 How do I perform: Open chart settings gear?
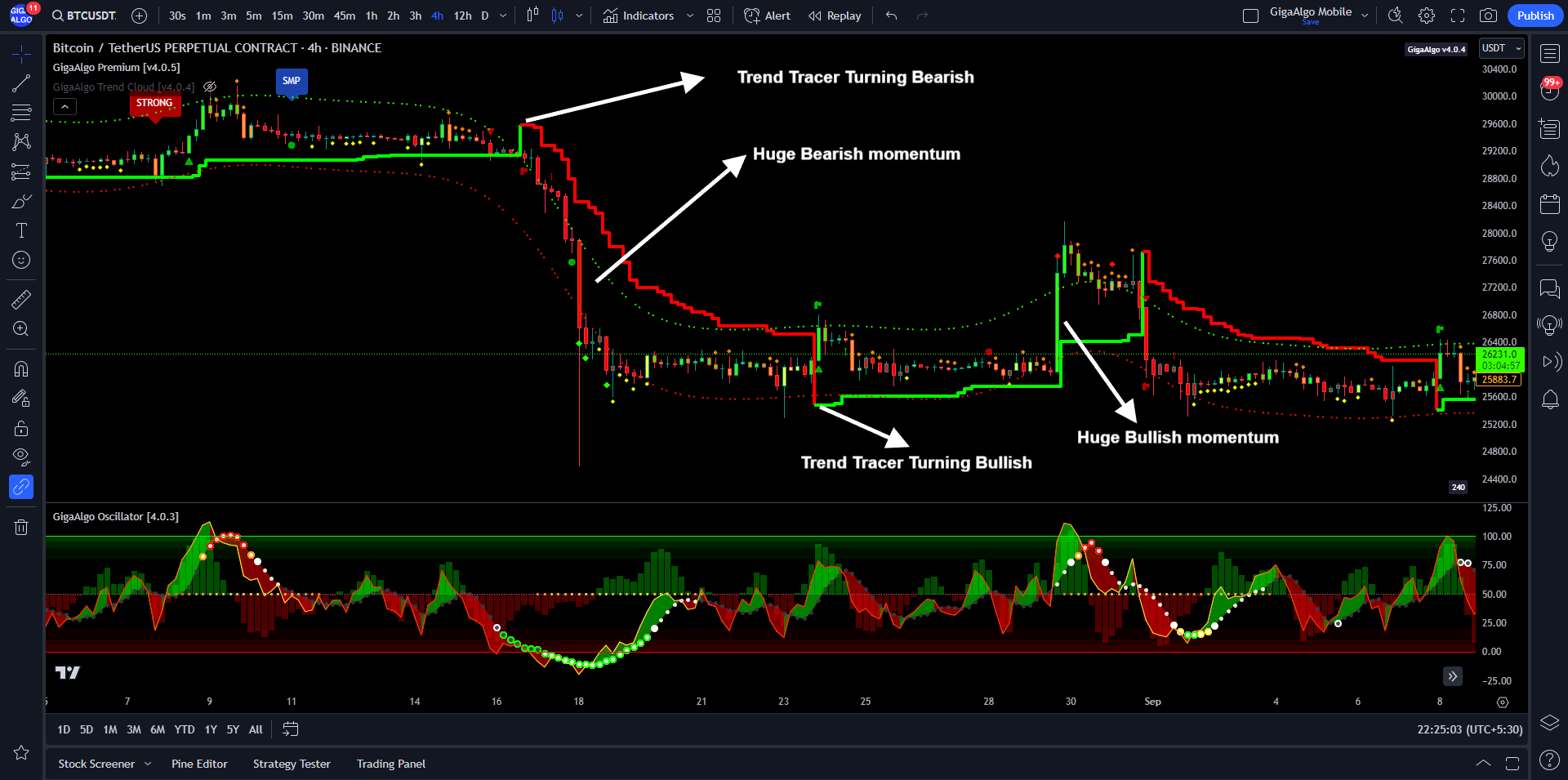(x=1427, y=16)
